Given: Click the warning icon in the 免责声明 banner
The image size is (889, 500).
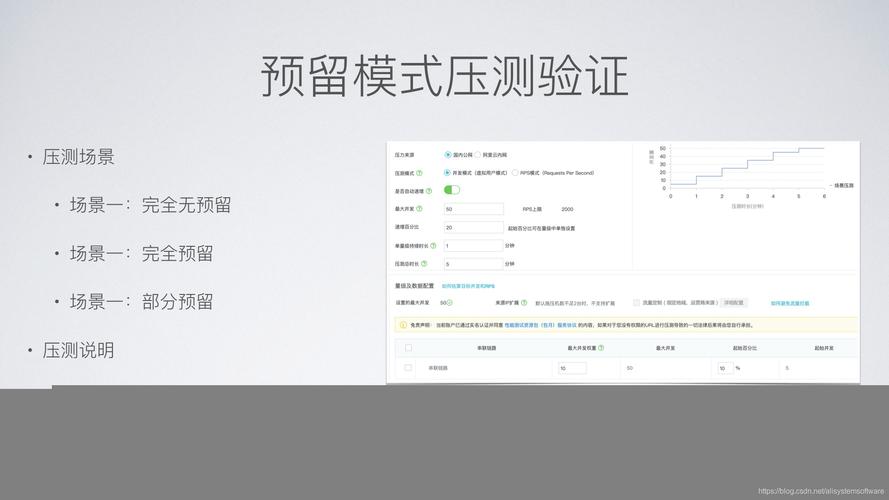Looking at the screenshot, I should click(403, 325).
